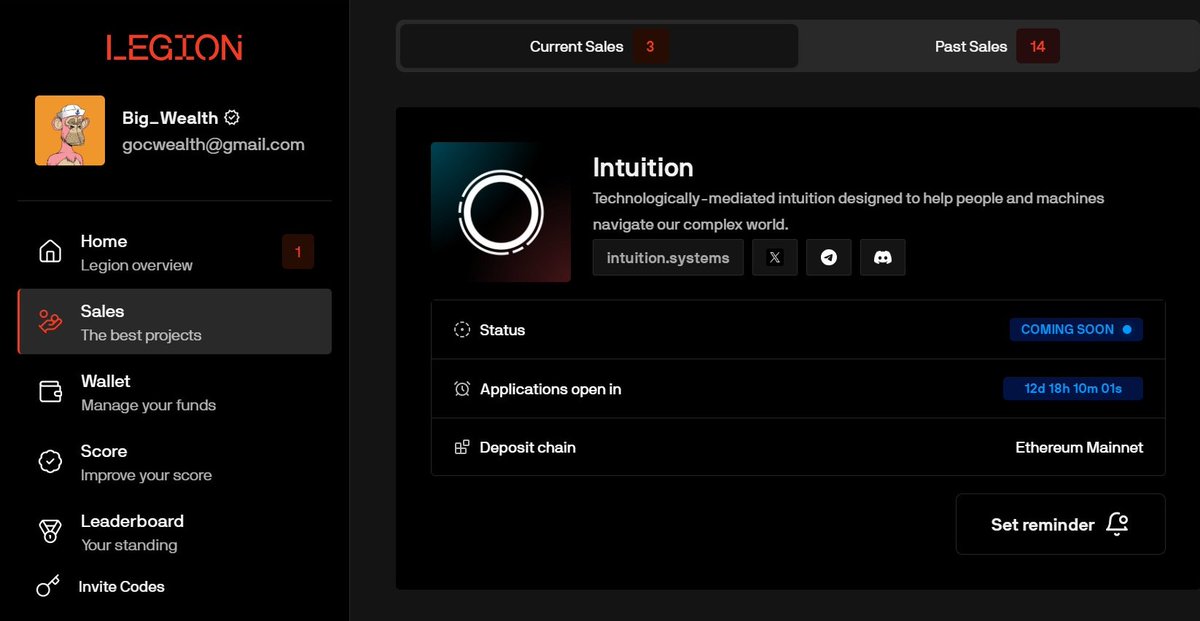
Task: Click the Legion logo
Action: click(174, 47)
